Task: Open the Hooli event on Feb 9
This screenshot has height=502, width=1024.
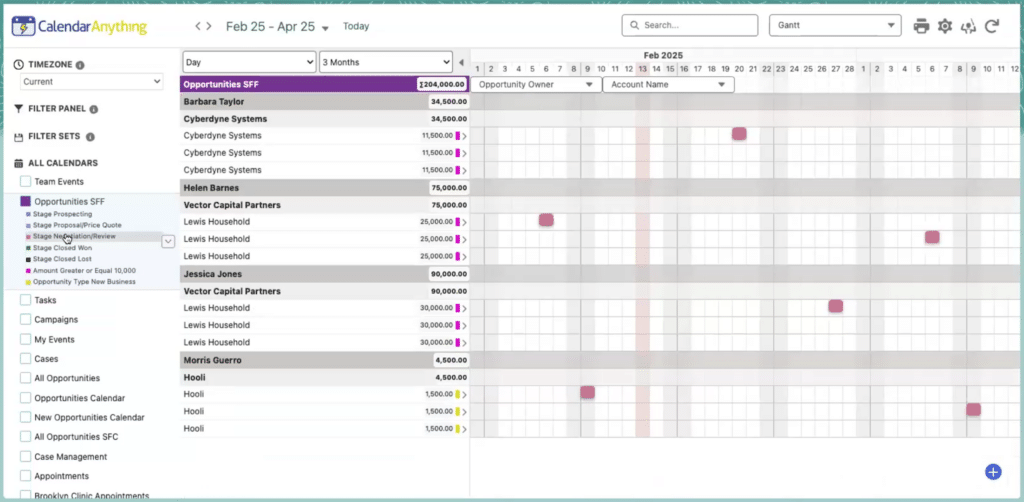Action: click(587, 392)
